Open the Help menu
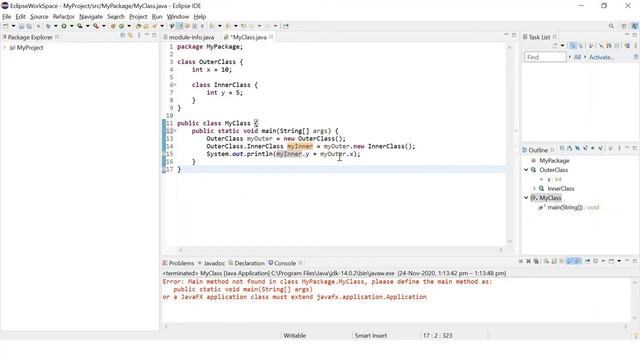 200,17
